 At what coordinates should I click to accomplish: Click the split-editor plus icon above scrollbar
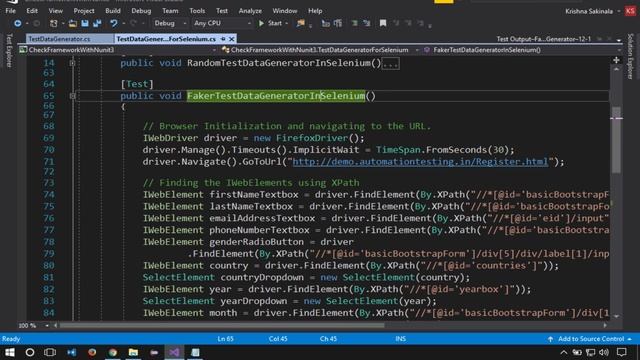pyautogui.click(x=616, y=60)
